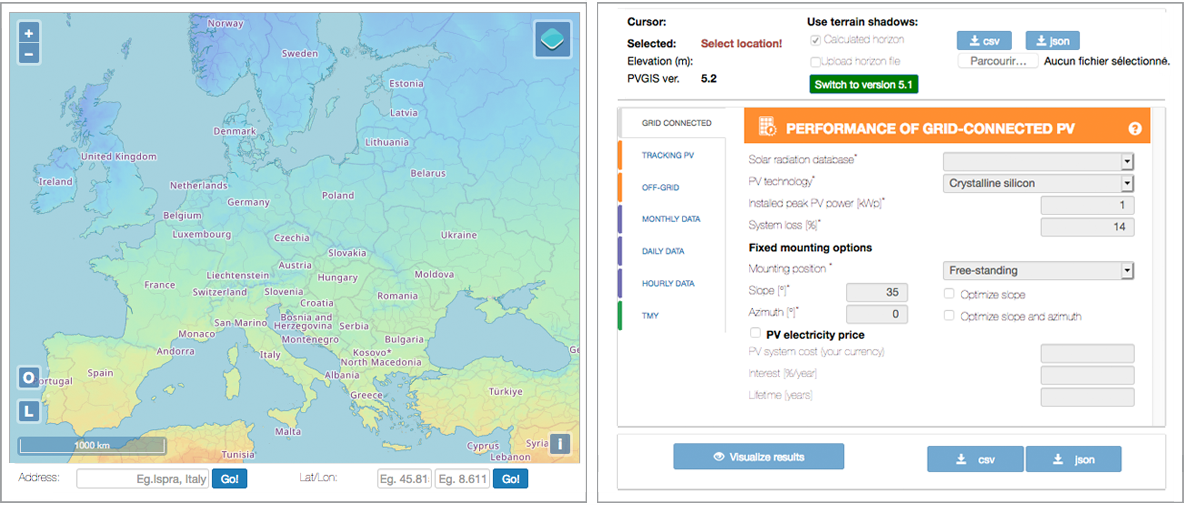Viewport: 1185px width, 505px height.
Task: Download horizon data as json at top
Action: pos(1052,41)
